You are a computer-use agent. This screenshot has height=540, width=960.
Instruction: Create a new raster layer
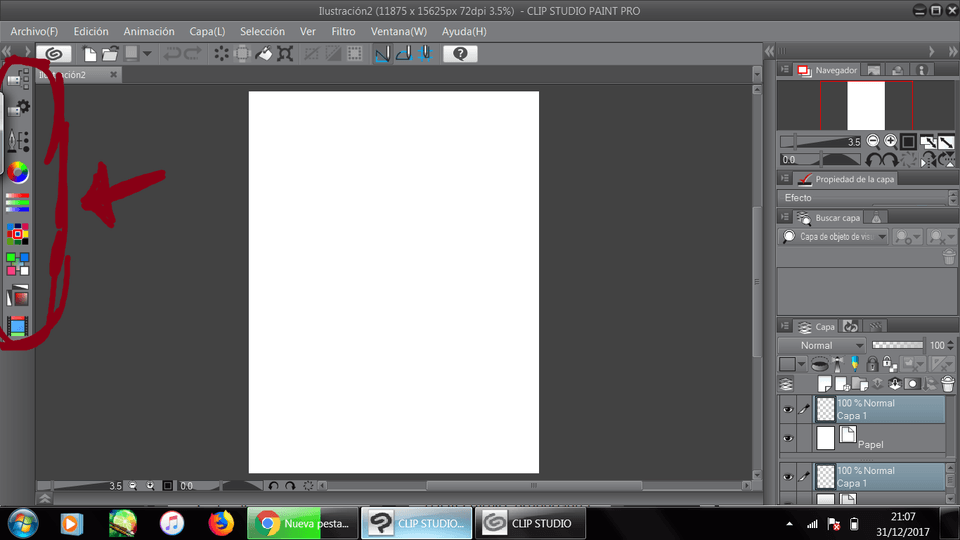pyautogui.click(x=825, y=384)
